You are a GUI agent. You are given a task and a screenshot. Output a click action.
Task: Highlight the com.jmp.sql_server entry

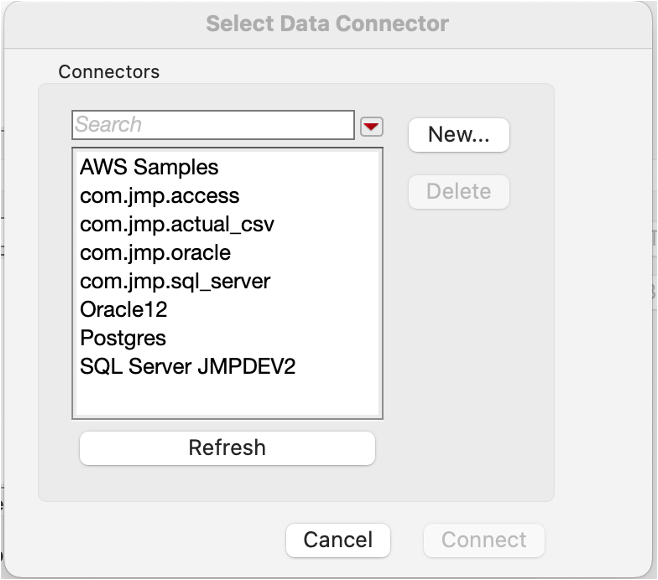coord(227,281)
